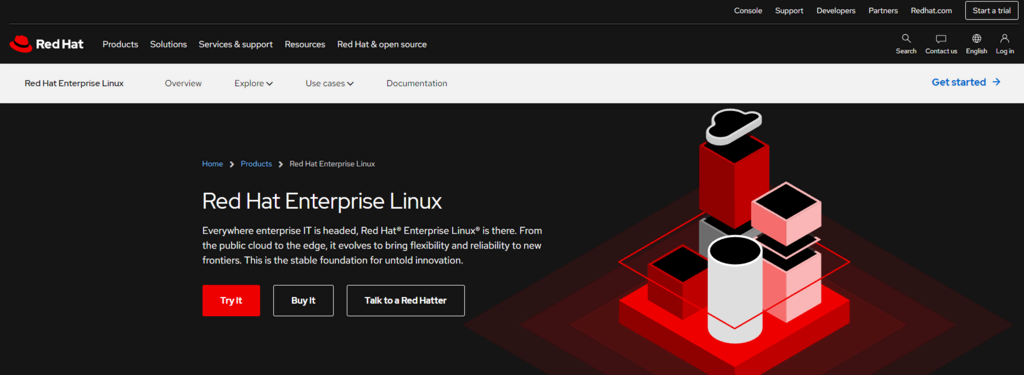Follow the Home breadcrumb link
Screen dimensions: 1024x375
pyautogui.click(x=212, y=164)
